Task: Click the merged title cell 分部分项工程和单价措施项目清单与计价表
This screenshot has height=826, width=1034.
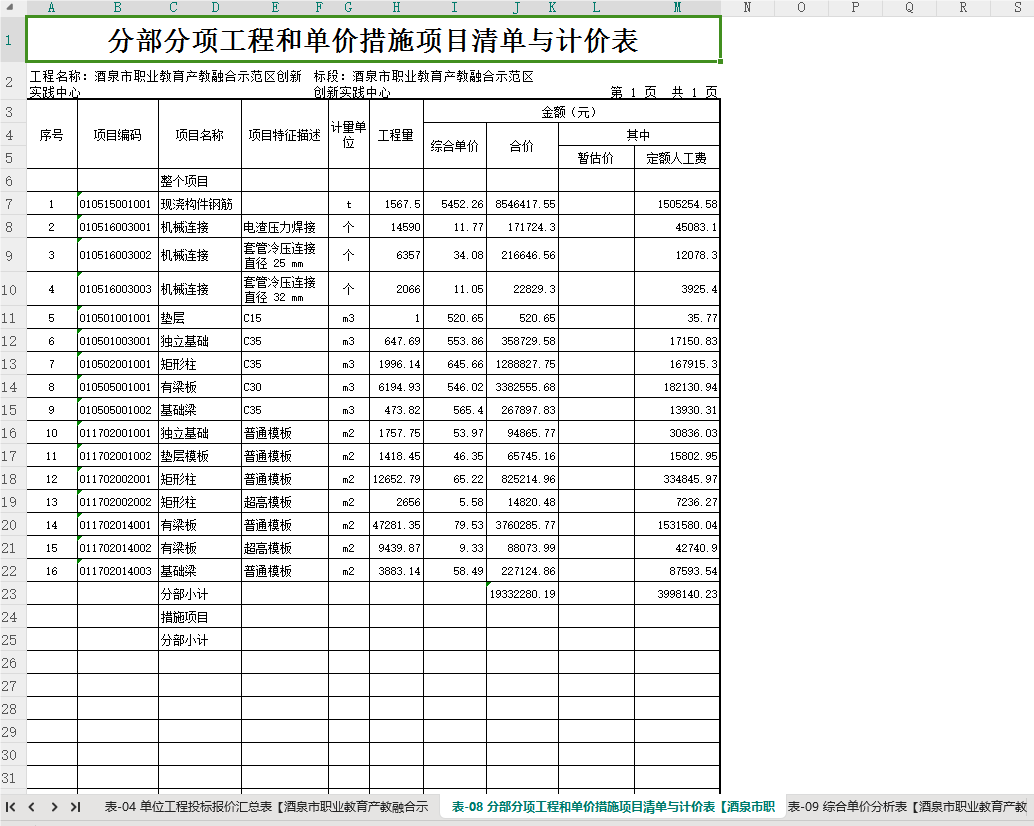Action: [x=373, y=40]
